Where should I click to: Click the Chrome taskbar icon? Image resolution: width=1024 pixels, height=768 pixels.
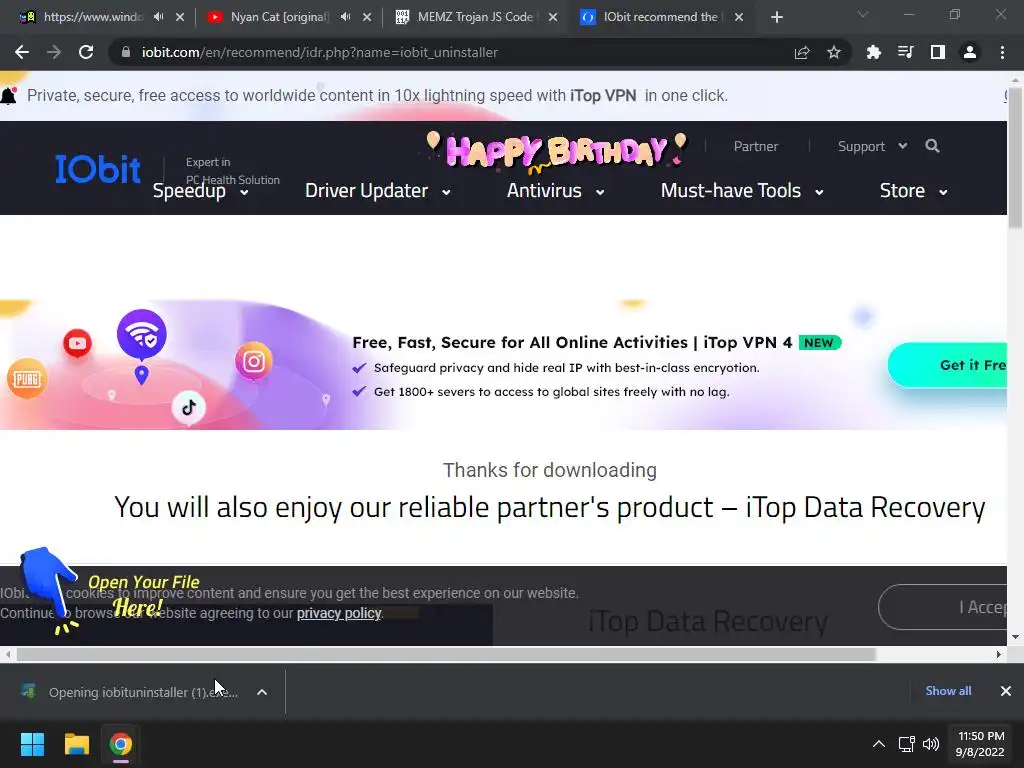(x=120, y=744)
